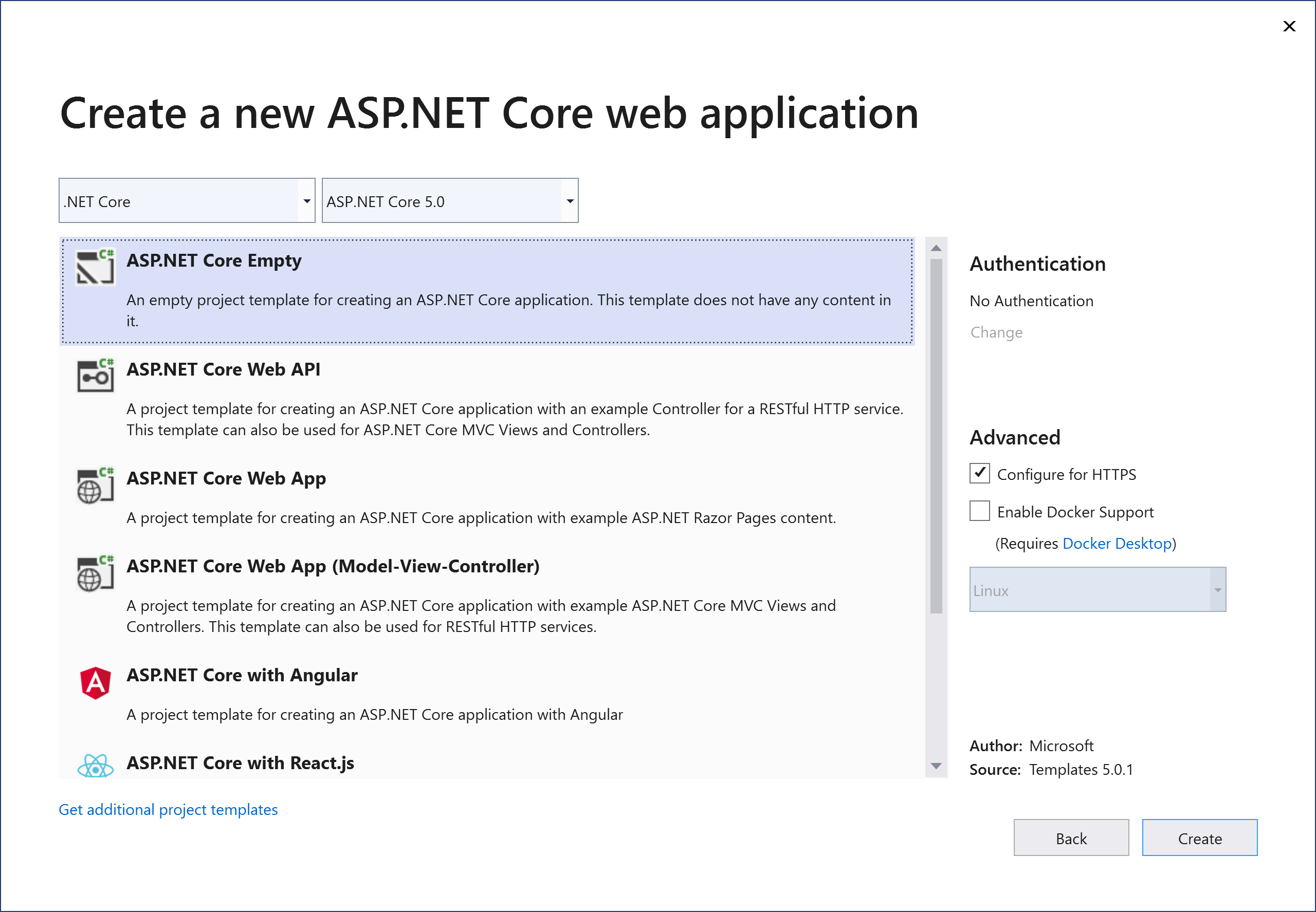
Task: Enable Docker Support checkbox
Action: click(x=979, y=511)
